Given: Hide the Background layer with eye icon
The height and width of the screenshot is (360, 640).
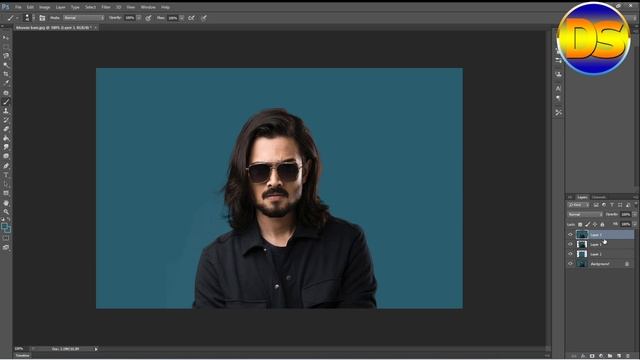Looking at the screenshot, I should [570, 264].
